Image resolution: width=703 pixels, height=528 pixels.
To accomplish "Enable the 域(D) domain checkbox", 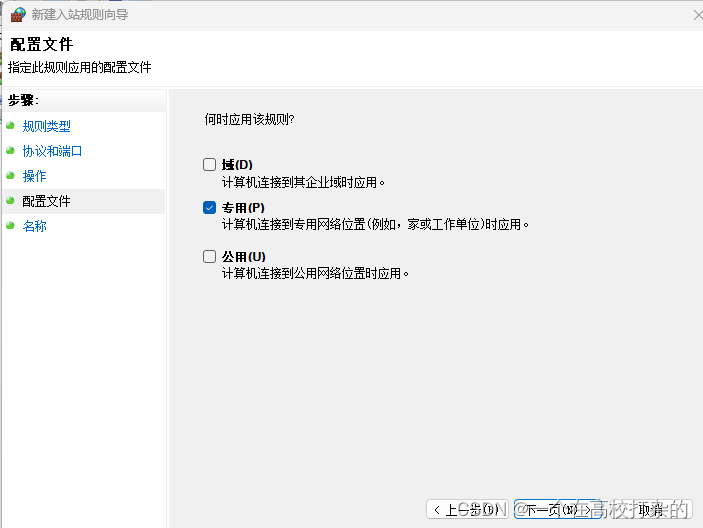I will 209,164.
